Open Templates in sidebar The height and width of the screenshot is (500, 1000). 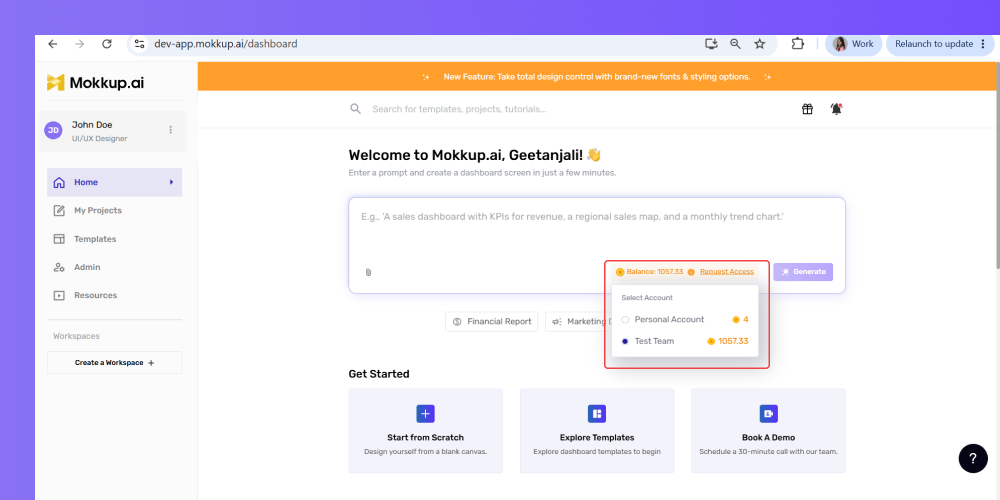pos(115,239)
